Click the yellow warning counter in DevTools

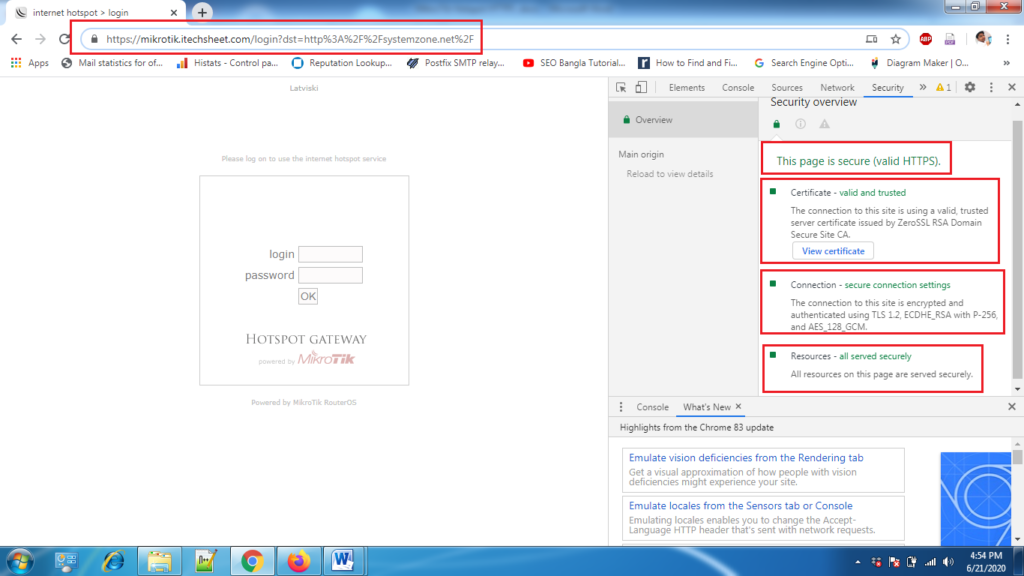click(942, 87)
